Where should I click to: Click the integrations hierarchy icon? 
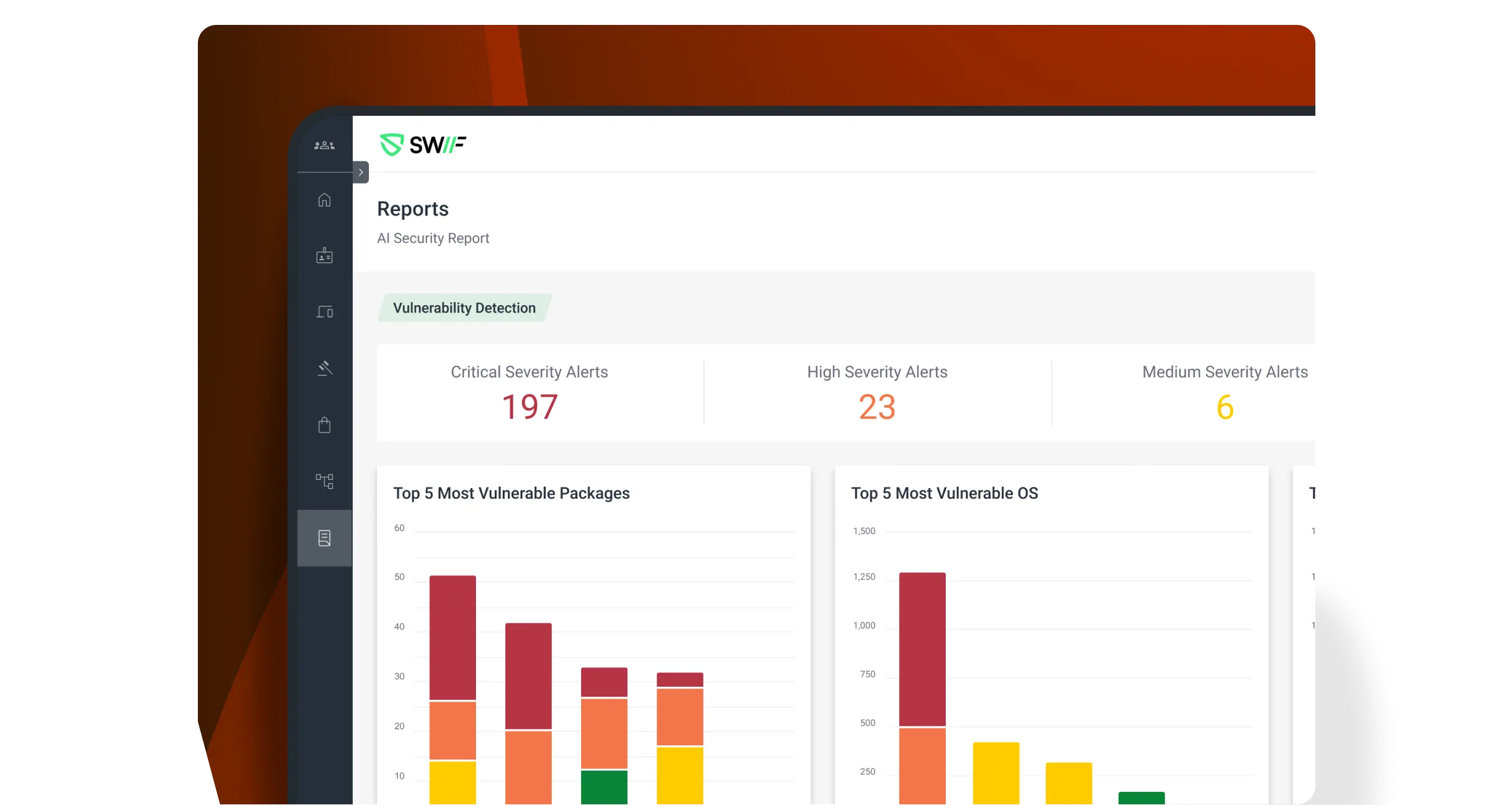click(324, 481)
